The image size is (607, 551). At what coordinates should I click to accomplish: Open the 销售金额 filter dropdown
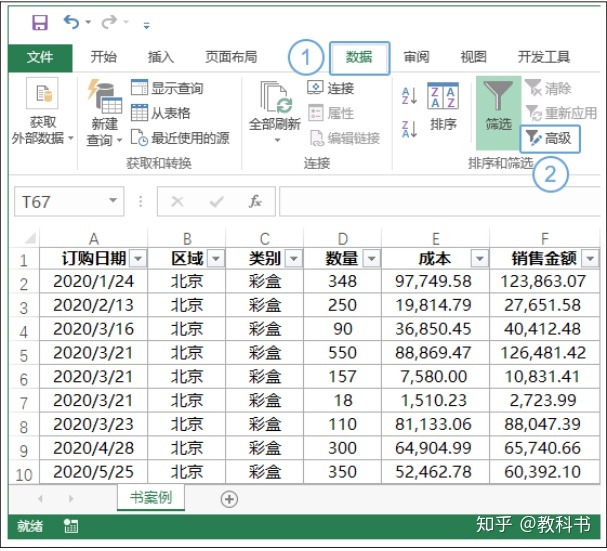tap(590, 258)
